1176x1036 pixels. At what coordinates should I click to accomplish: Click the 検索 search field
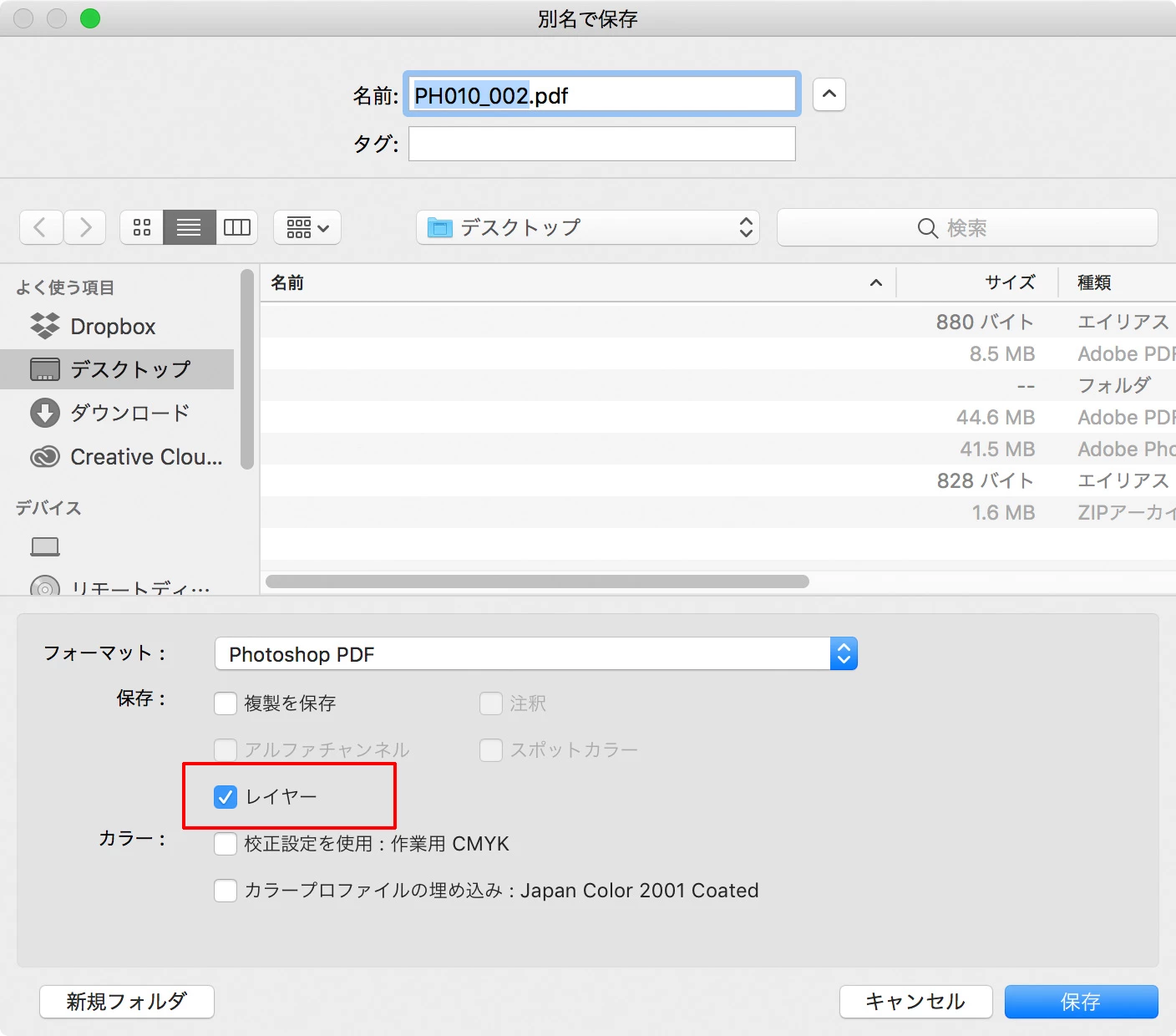[x=967, y=227]
